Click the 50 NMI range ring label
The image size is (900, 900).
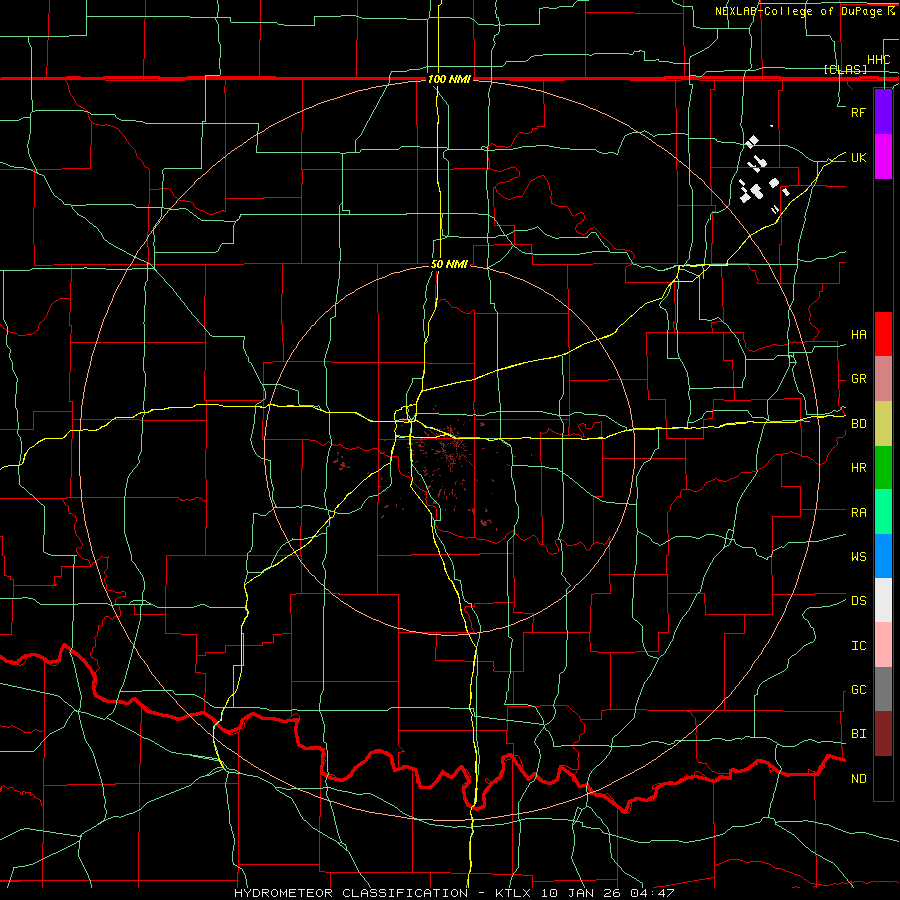pyautogui.click(x=449, y=264)
